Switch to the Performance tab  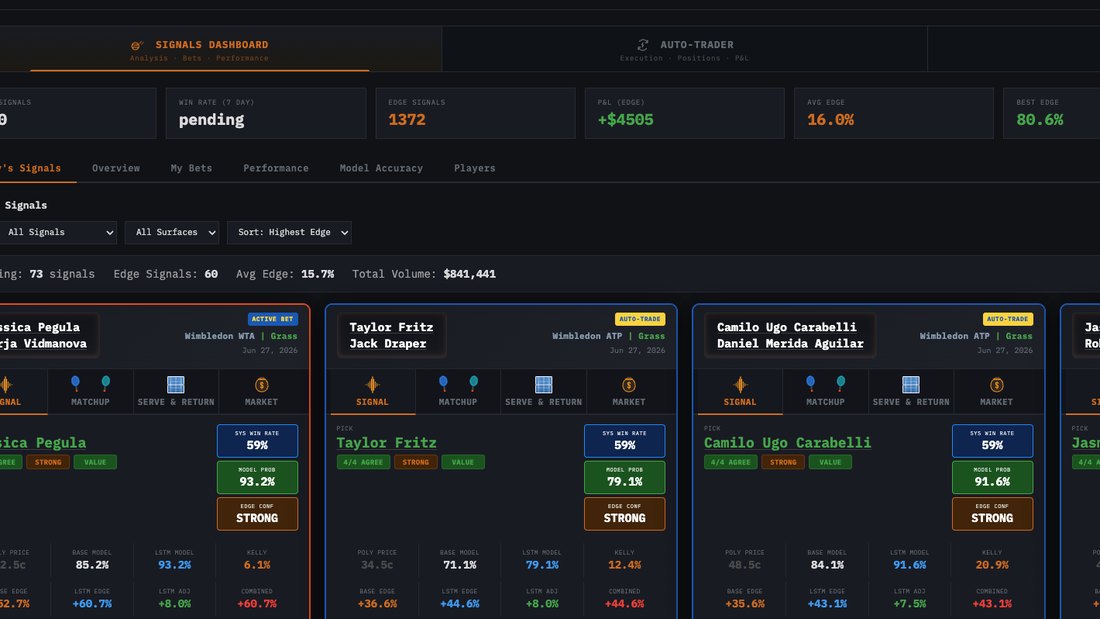pos(276,168)
